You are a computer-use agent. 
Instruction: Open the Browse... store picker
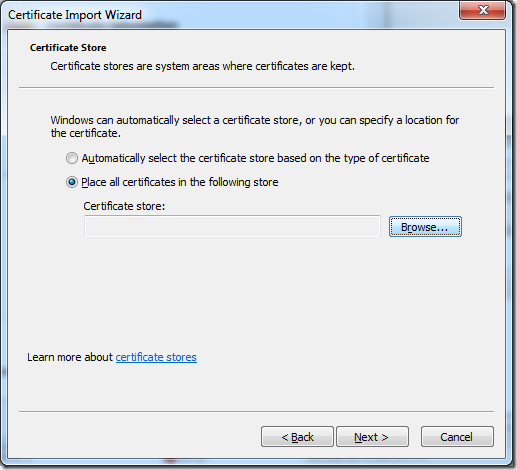425,227
